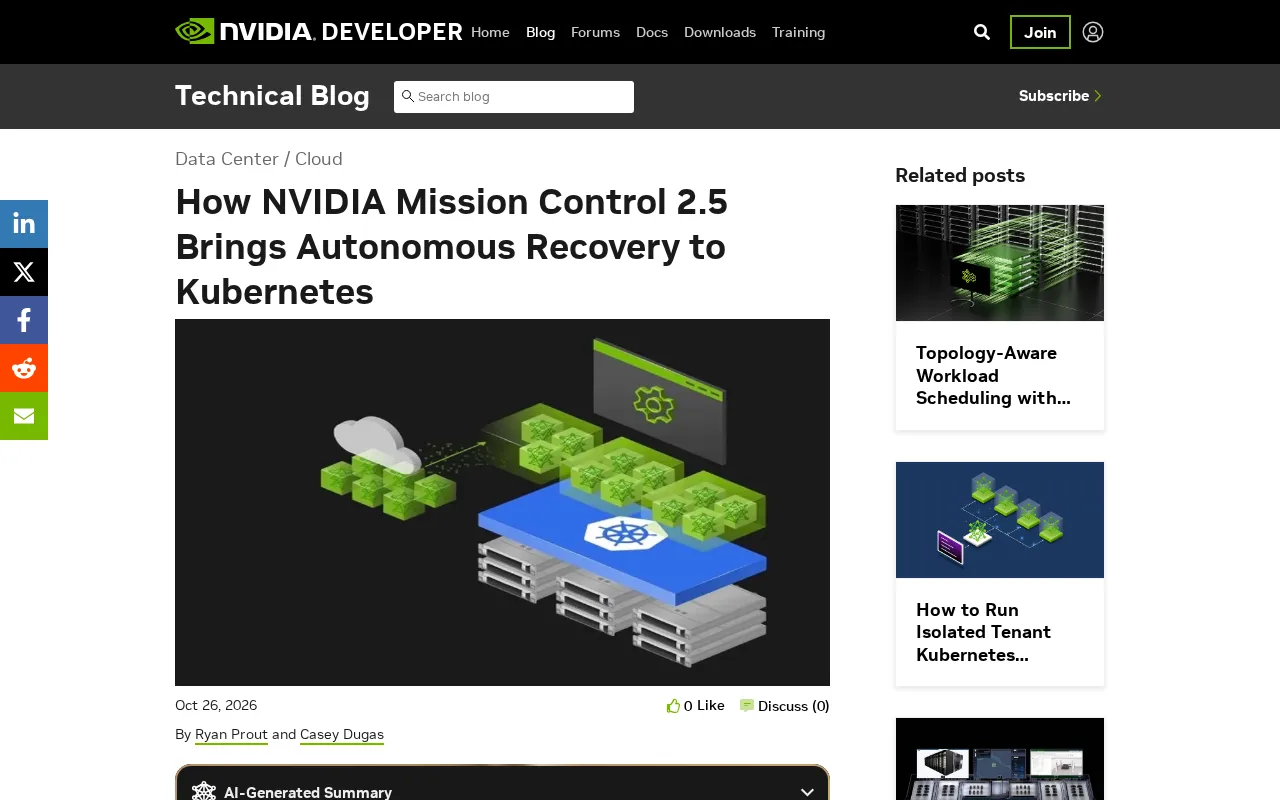
Task: Share the article on Facebook
Action: 24,320
